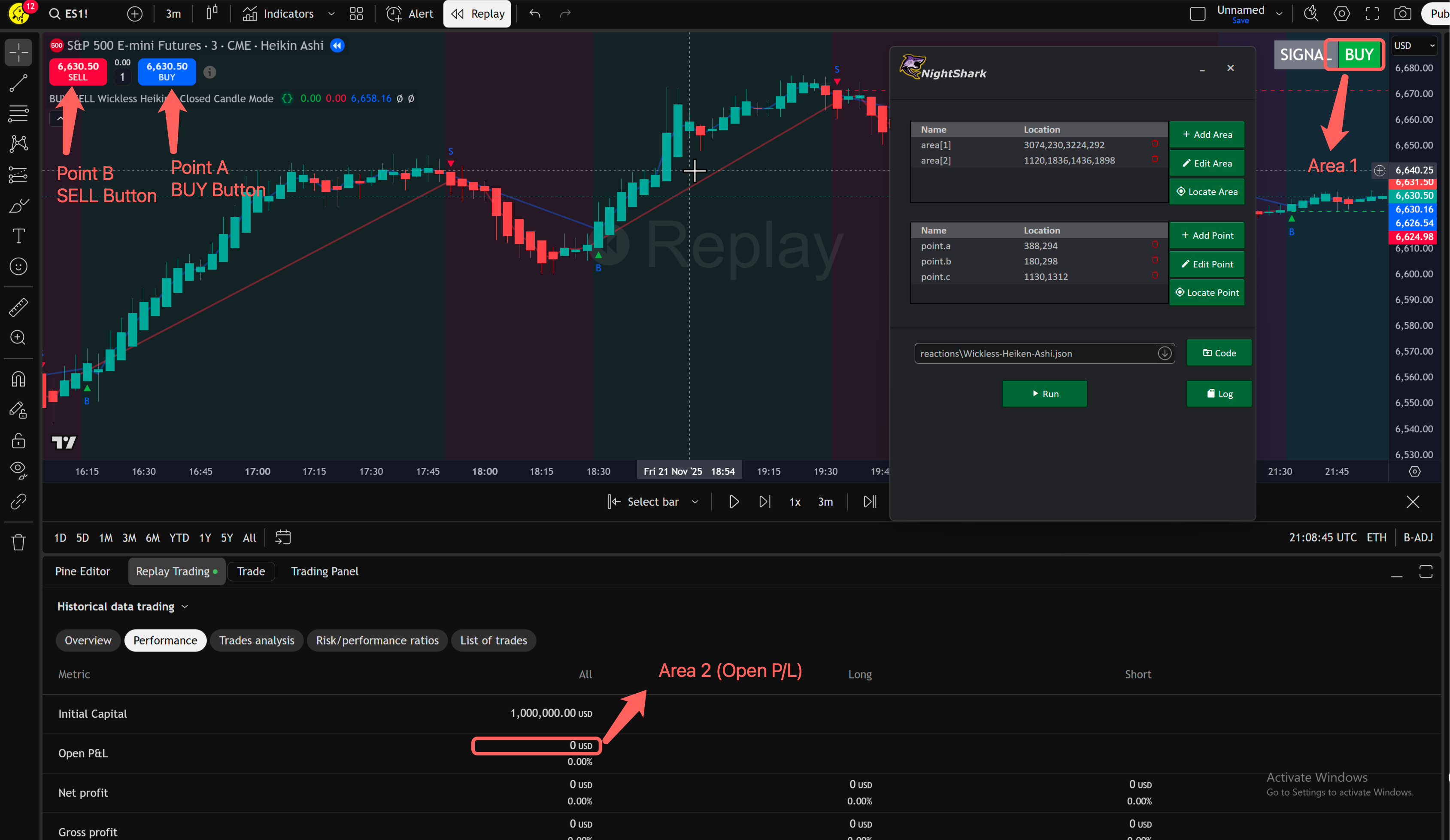Toggle magnet snap mode
Image resolution: width=1450 pixels, height=840 pixels.
tap(18, 379)
